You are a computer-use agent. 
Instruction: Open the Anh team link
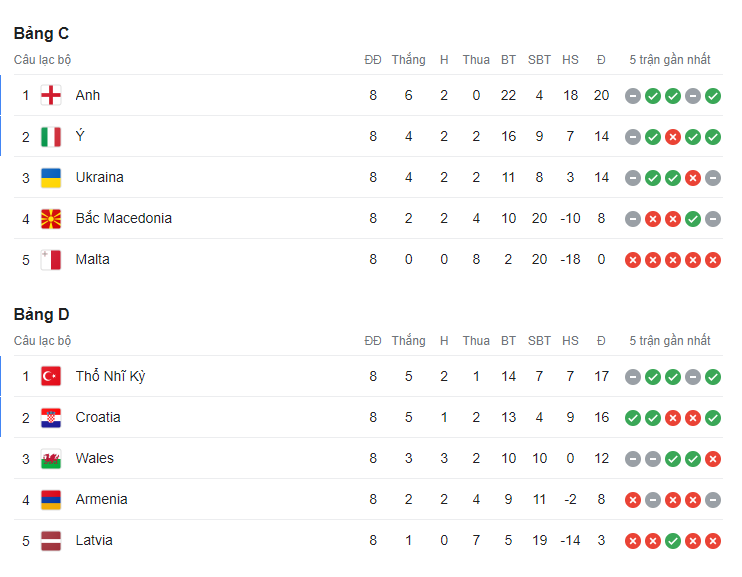point(88,96)
